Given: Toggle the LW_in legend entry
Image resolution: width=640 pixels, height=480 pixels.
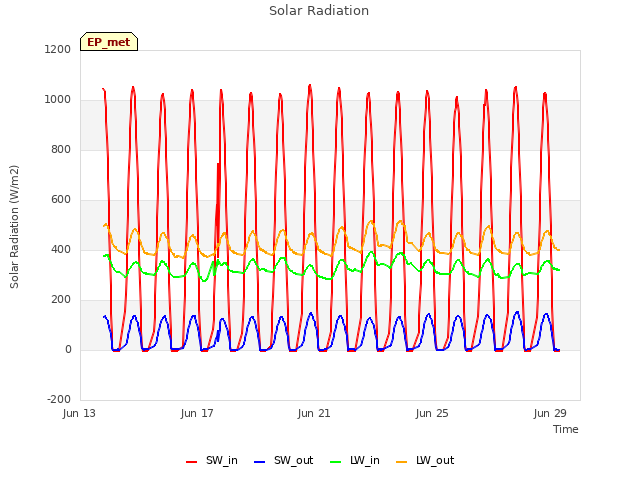Looking at the screenshot, I should (x=355, y=461).
